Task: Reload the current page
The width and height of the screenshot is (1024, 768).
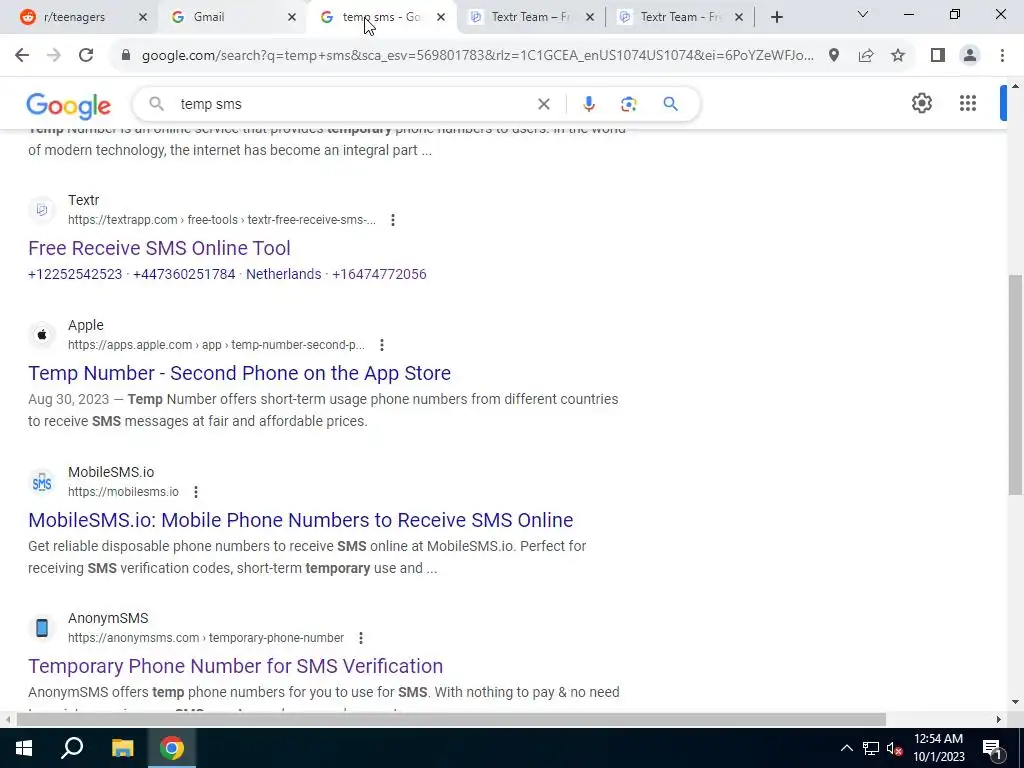Action: point(86,56)
